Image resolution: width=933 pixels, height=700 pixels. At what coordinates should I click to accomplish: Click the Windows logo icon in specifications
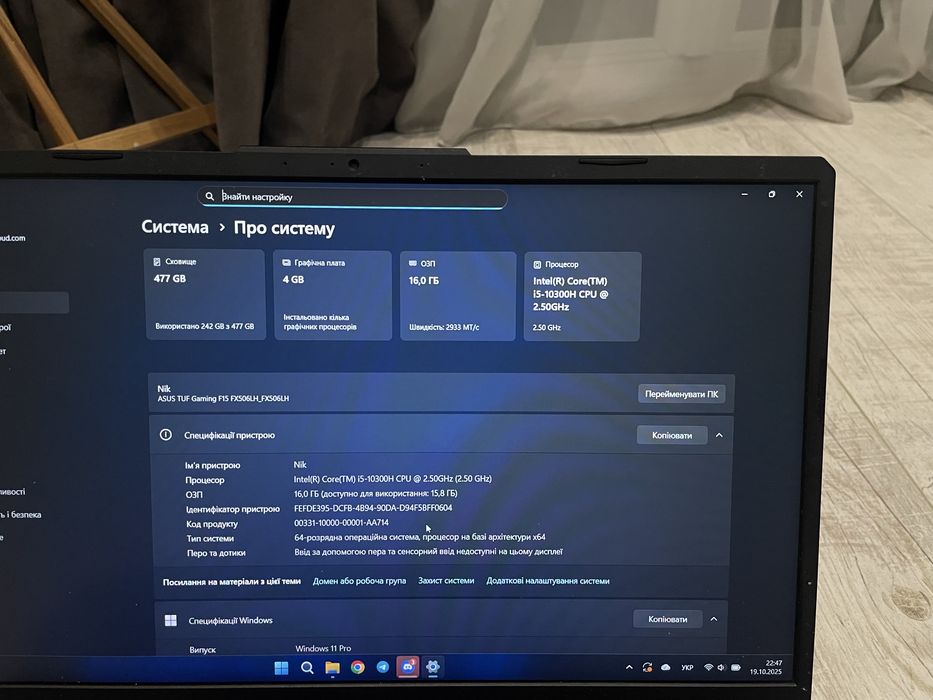click(171, 621)
